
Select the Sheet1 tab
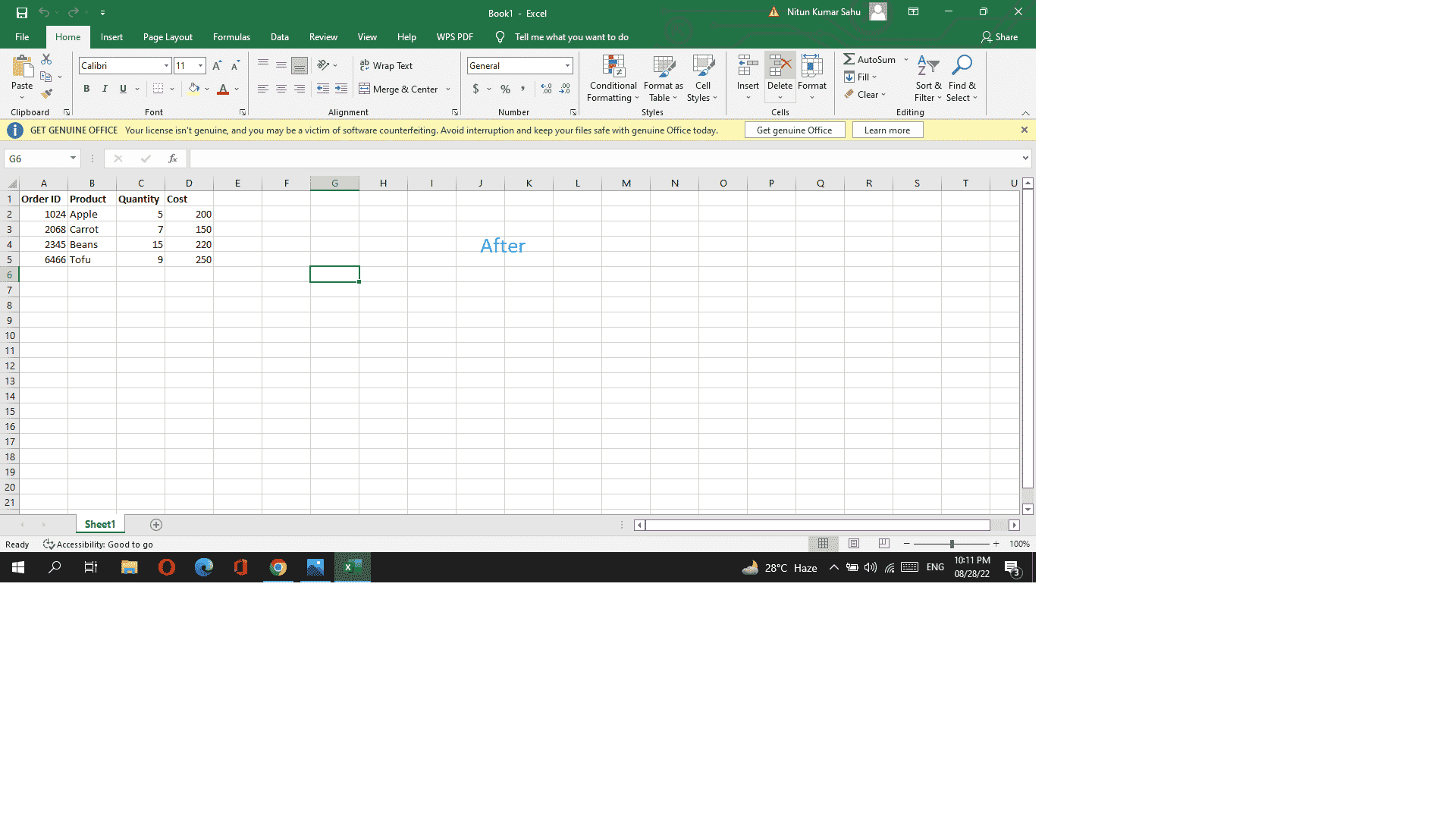[x=99, y=524]
